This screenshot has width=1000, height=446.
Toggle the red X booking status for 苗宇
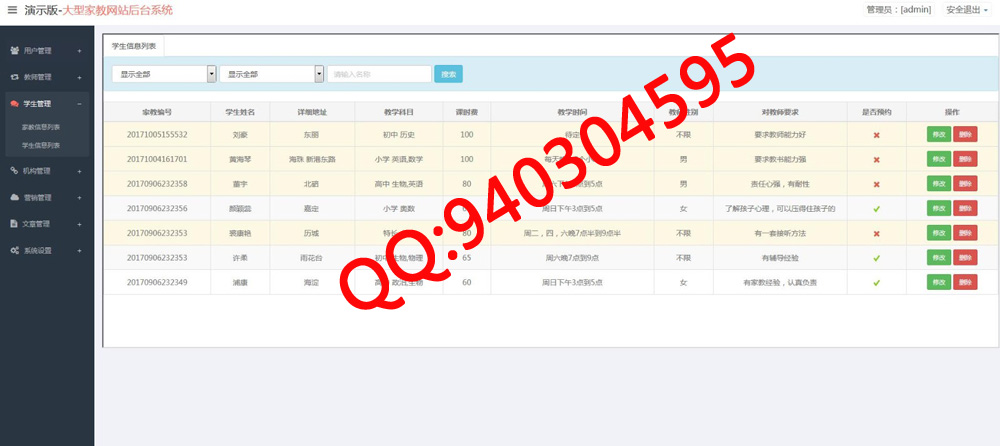[876, 184]
